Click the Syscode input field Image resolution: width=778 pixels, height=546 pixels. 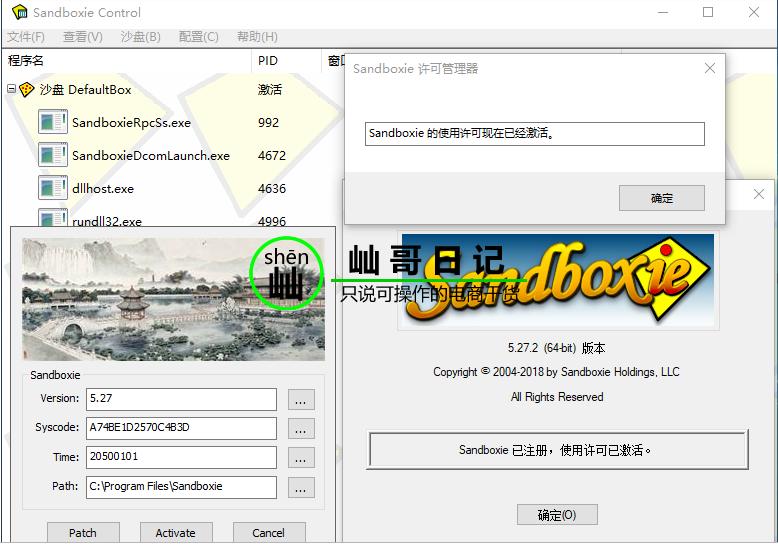[181, 428]
